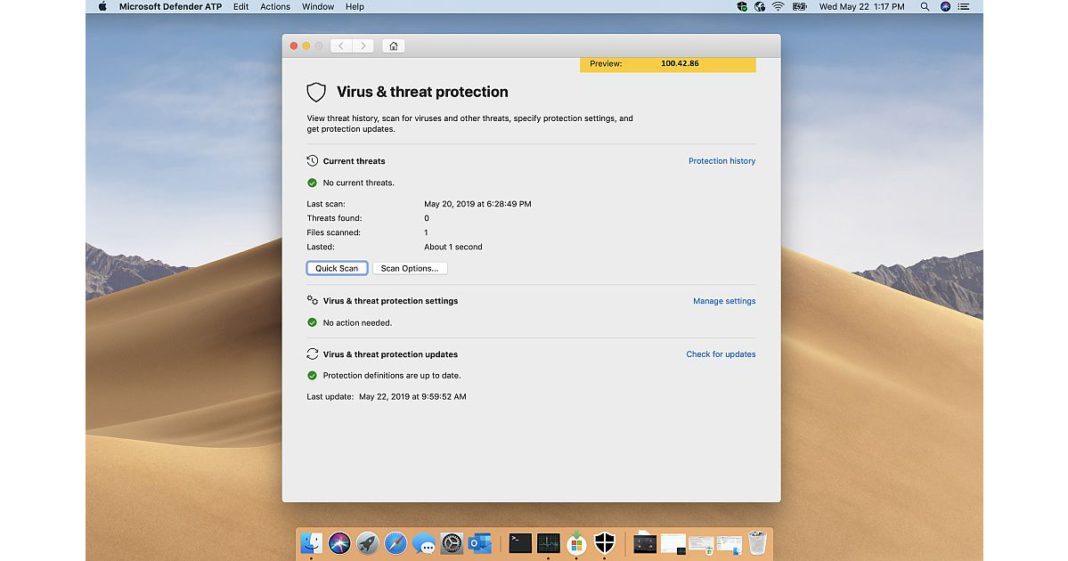Open Messages from the dock
1068x561 pixels.
(424, 543)
